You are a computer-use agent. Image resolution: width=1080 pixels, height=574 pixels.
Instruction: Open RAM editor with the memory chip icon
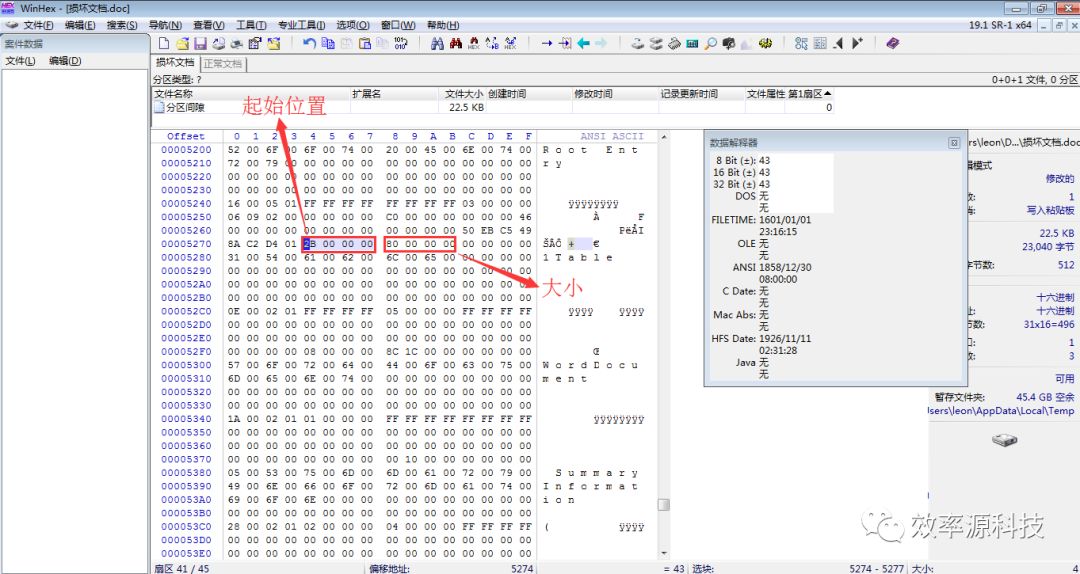coord(674,43)
